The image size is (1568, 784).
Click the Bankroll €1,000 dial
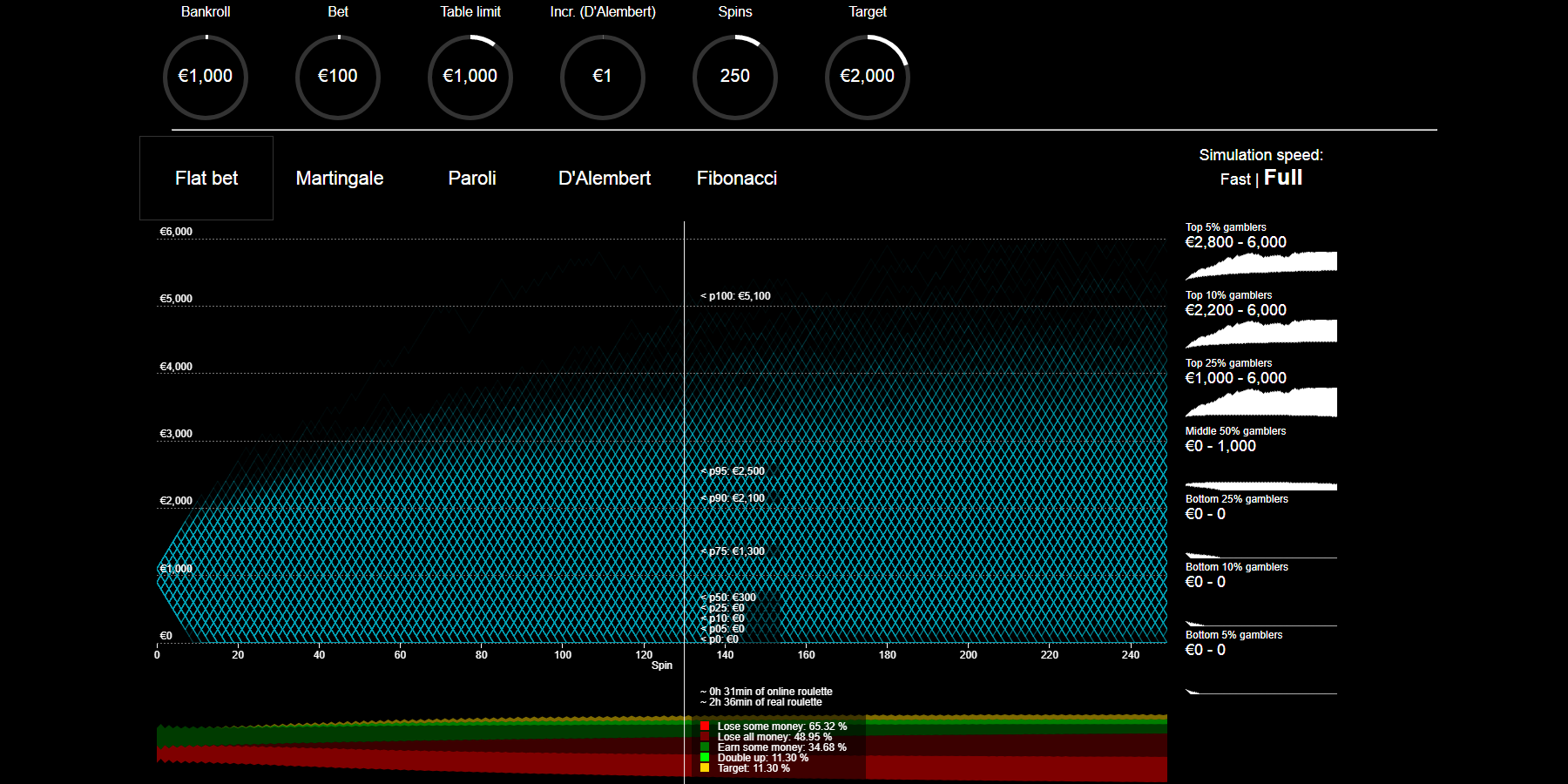point(206,77)
